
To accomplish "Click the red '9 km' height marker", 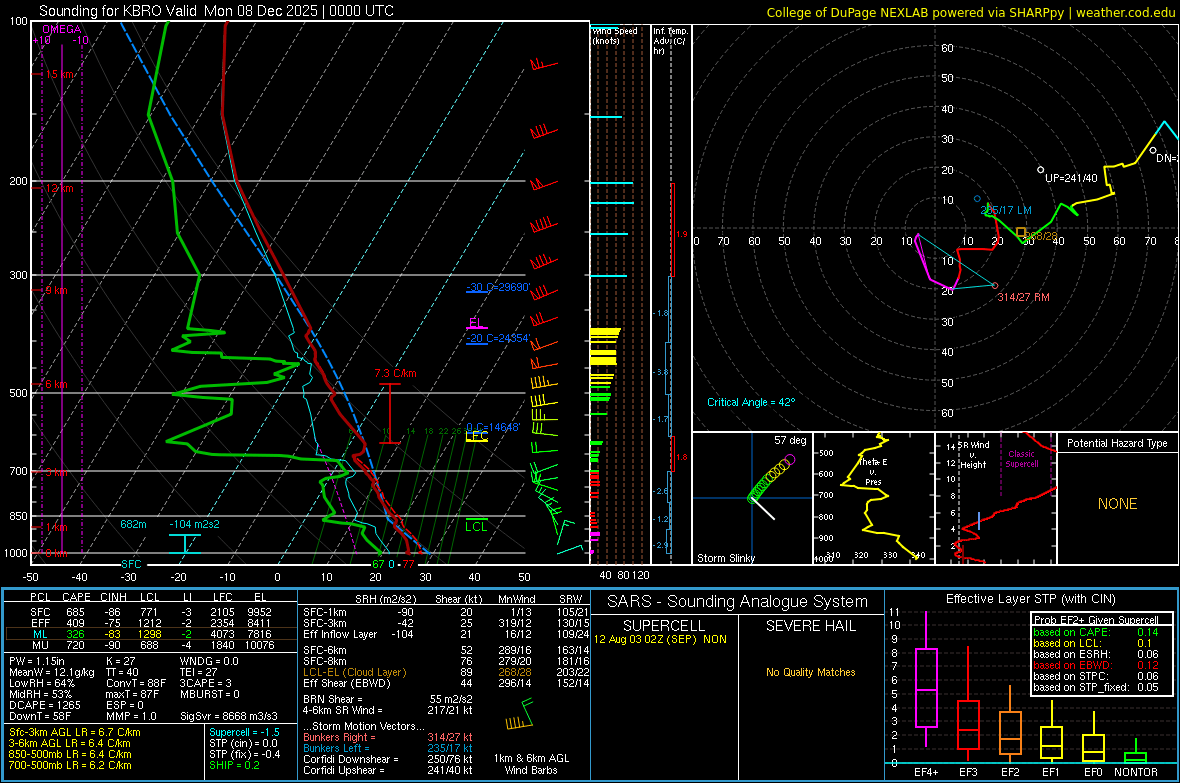I will point(56,291).
